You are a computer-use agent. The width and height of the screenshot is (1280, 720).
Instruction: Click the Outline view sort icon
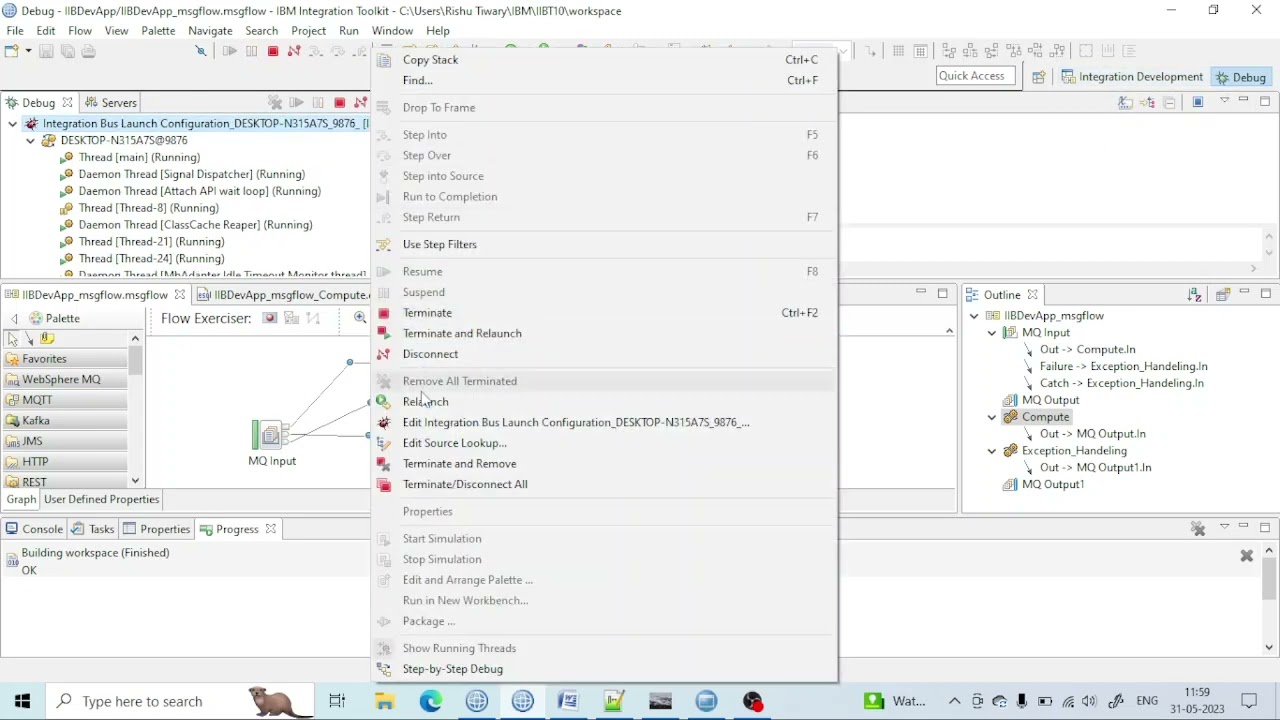pyautogui.click(x=1194, y=295)
